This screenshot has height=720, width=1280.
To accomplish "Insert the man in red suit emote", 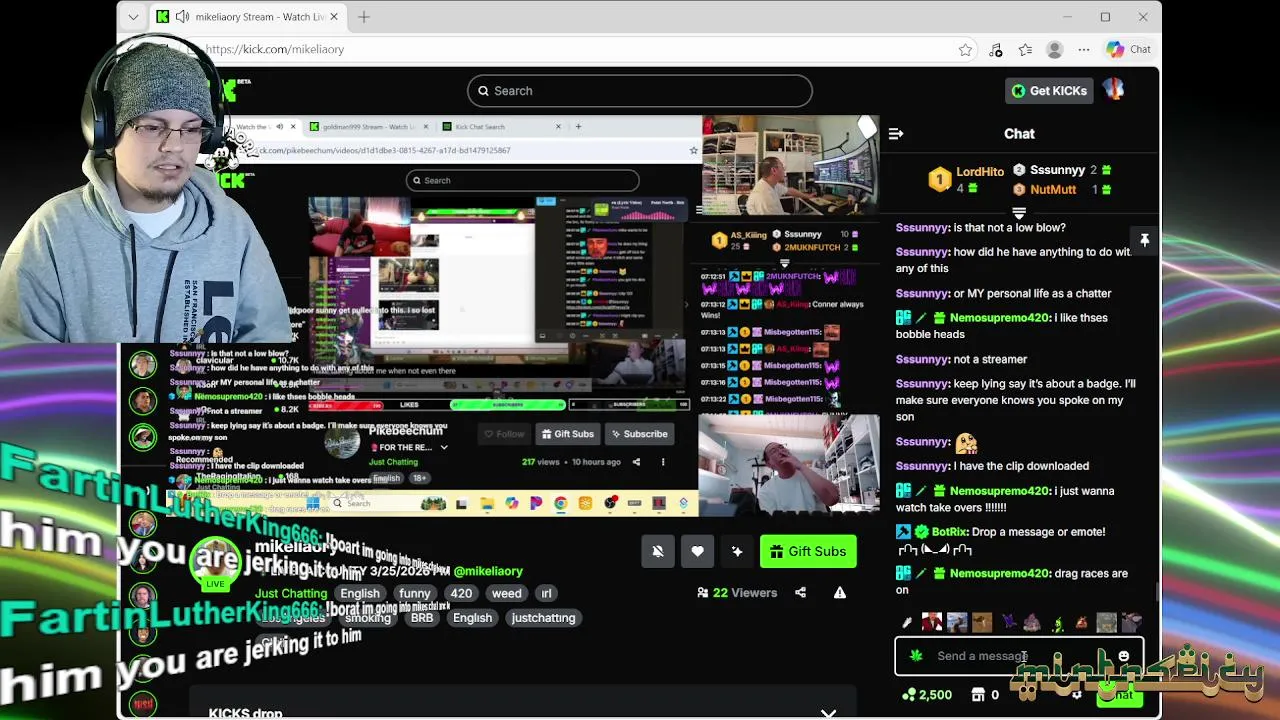I will point(932,623).
